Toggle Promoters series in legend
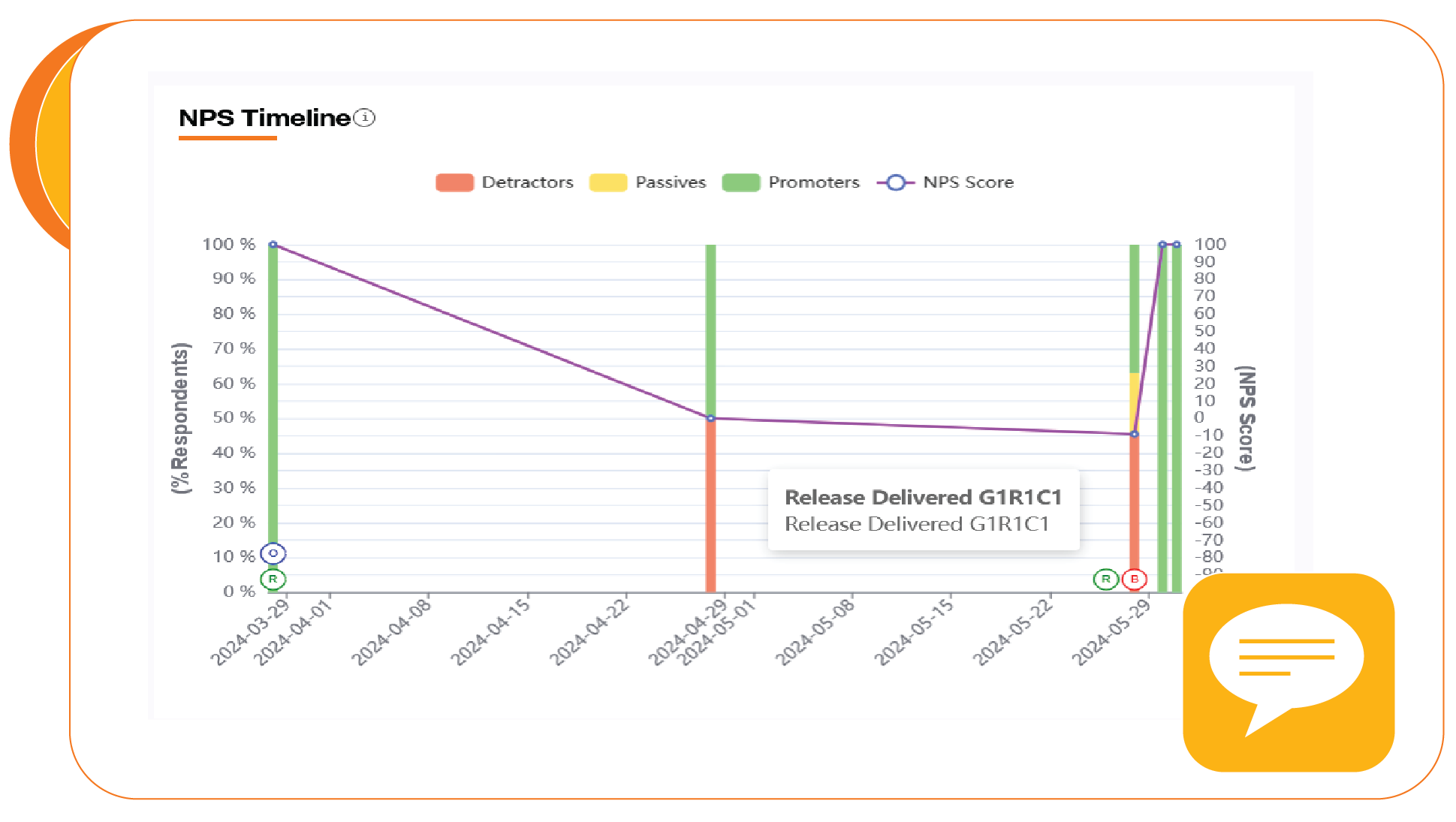This screenshot has height=822, width=1456. click(x=813, y=182)
